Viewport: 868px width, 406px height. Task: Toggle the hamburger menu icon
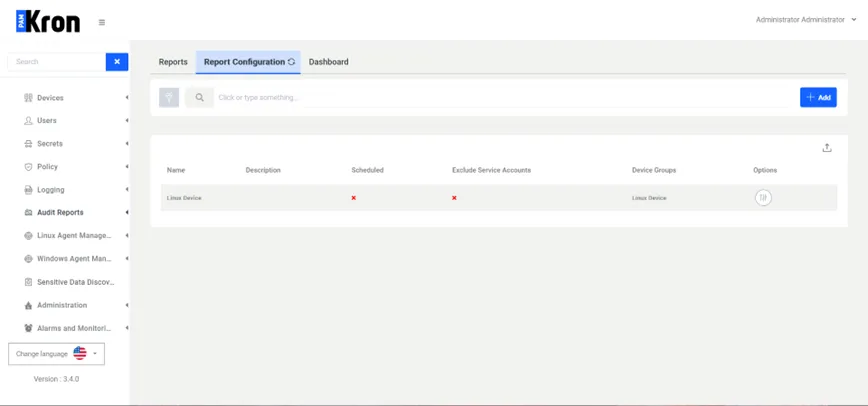tap(102, 23)
